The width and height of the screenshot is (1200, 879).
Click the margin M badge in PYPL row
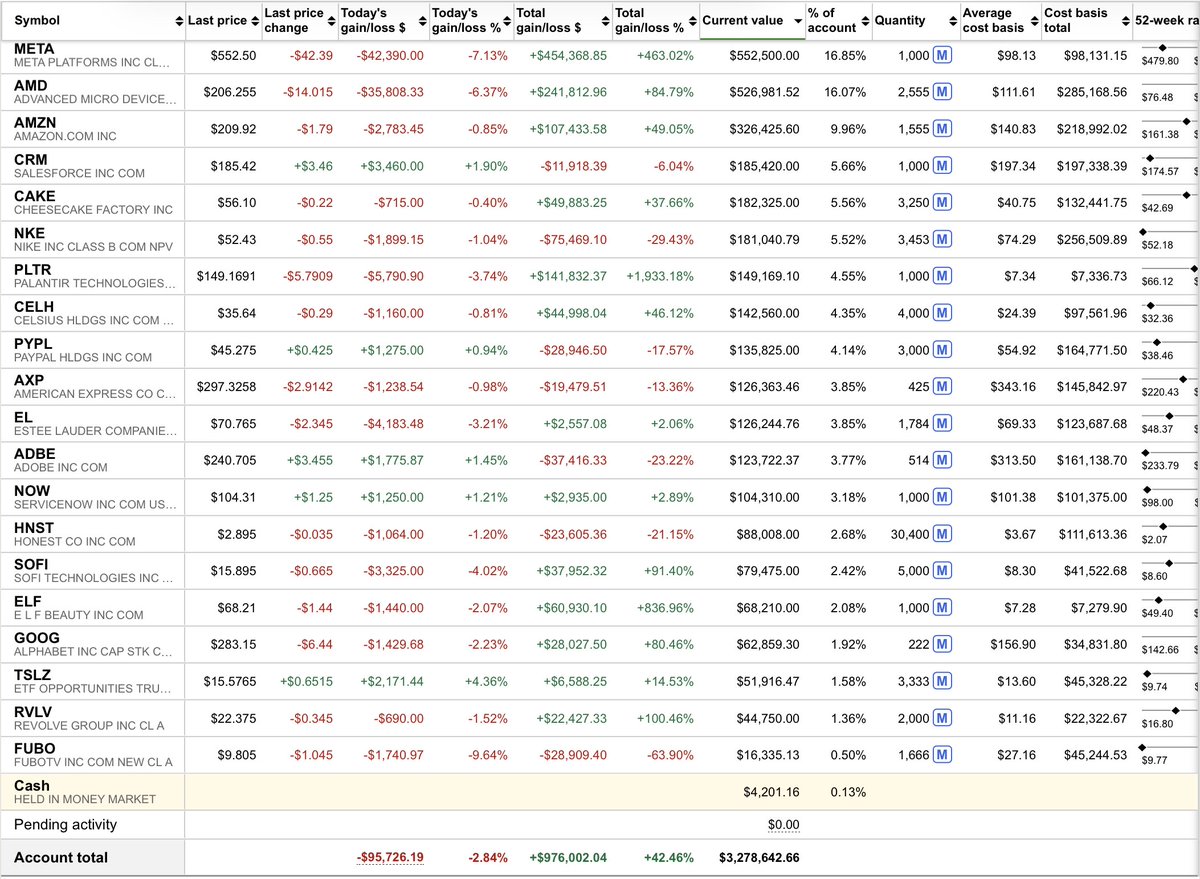[942, 351]
